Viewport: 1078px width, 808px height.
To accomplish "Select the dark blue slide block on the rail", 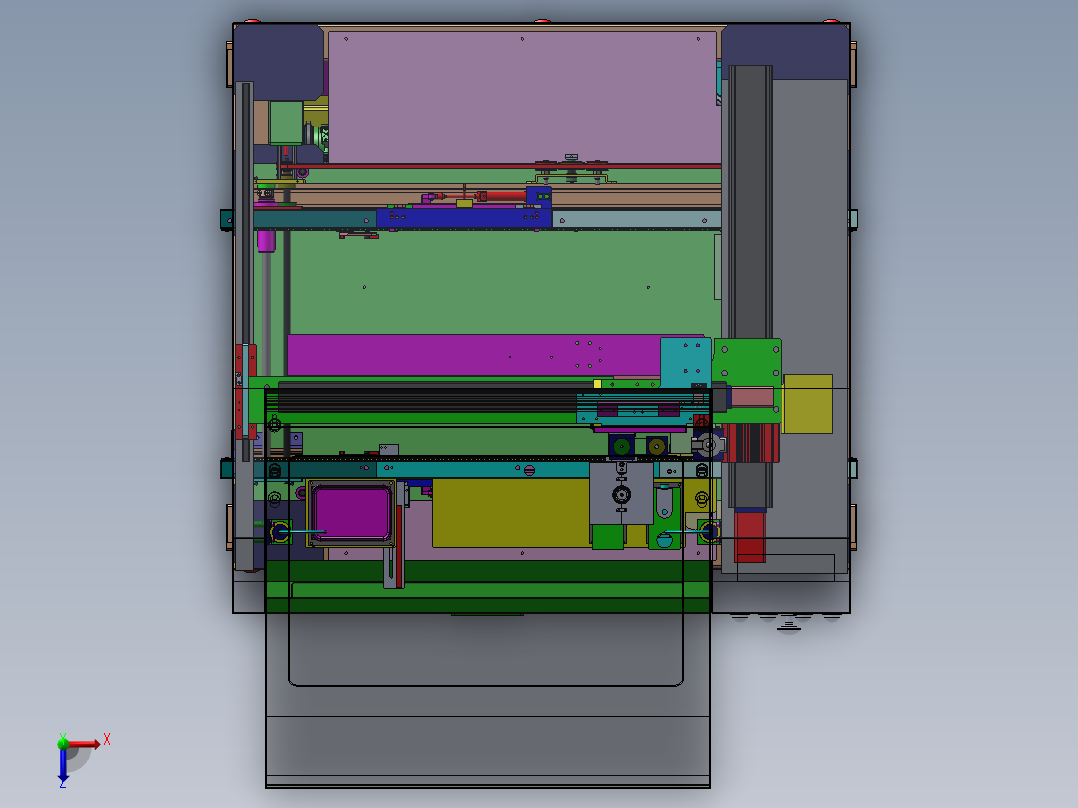I will pyautogui.click(x=464, y=218).
